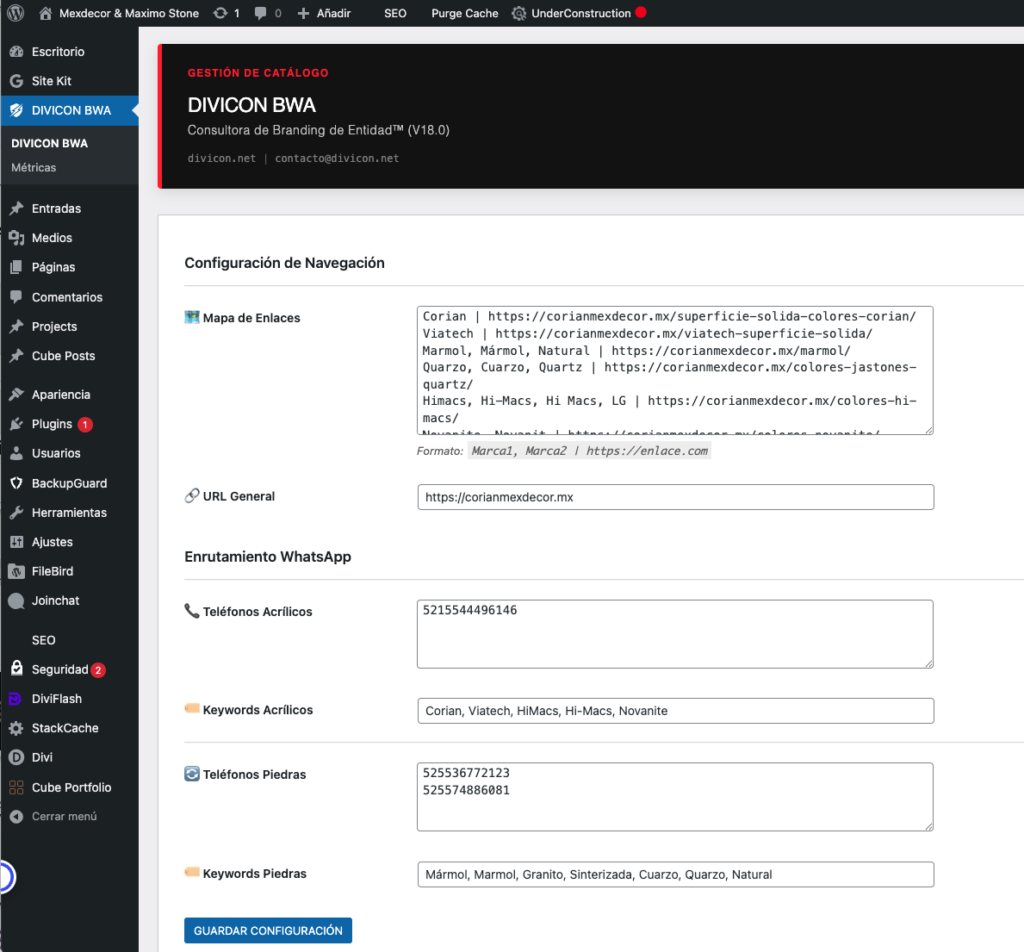1024x952 pixels.
Task: Click the Plugins update badge
Action: tap(85, 424)
